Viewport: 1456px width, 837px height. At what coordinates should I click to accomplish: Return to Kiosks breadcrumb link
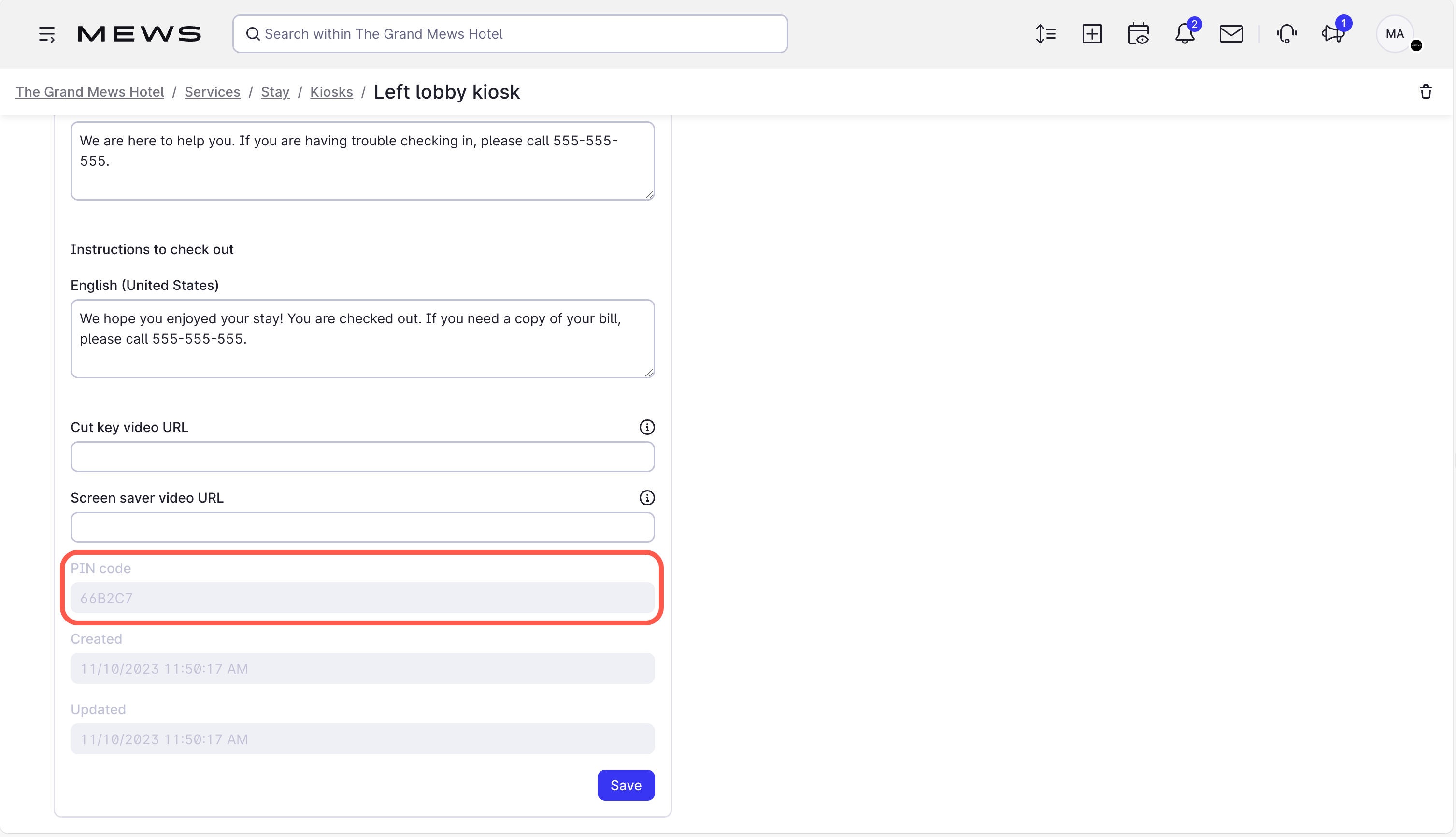(331, 92)
